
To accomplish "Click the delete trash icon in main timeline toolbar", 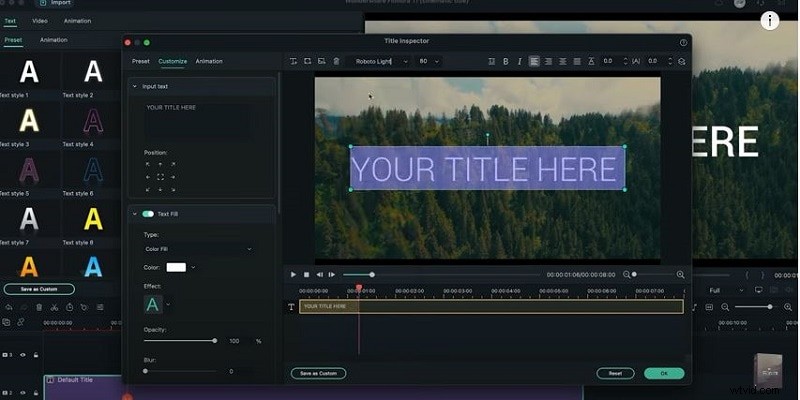I will coord(39,307).
